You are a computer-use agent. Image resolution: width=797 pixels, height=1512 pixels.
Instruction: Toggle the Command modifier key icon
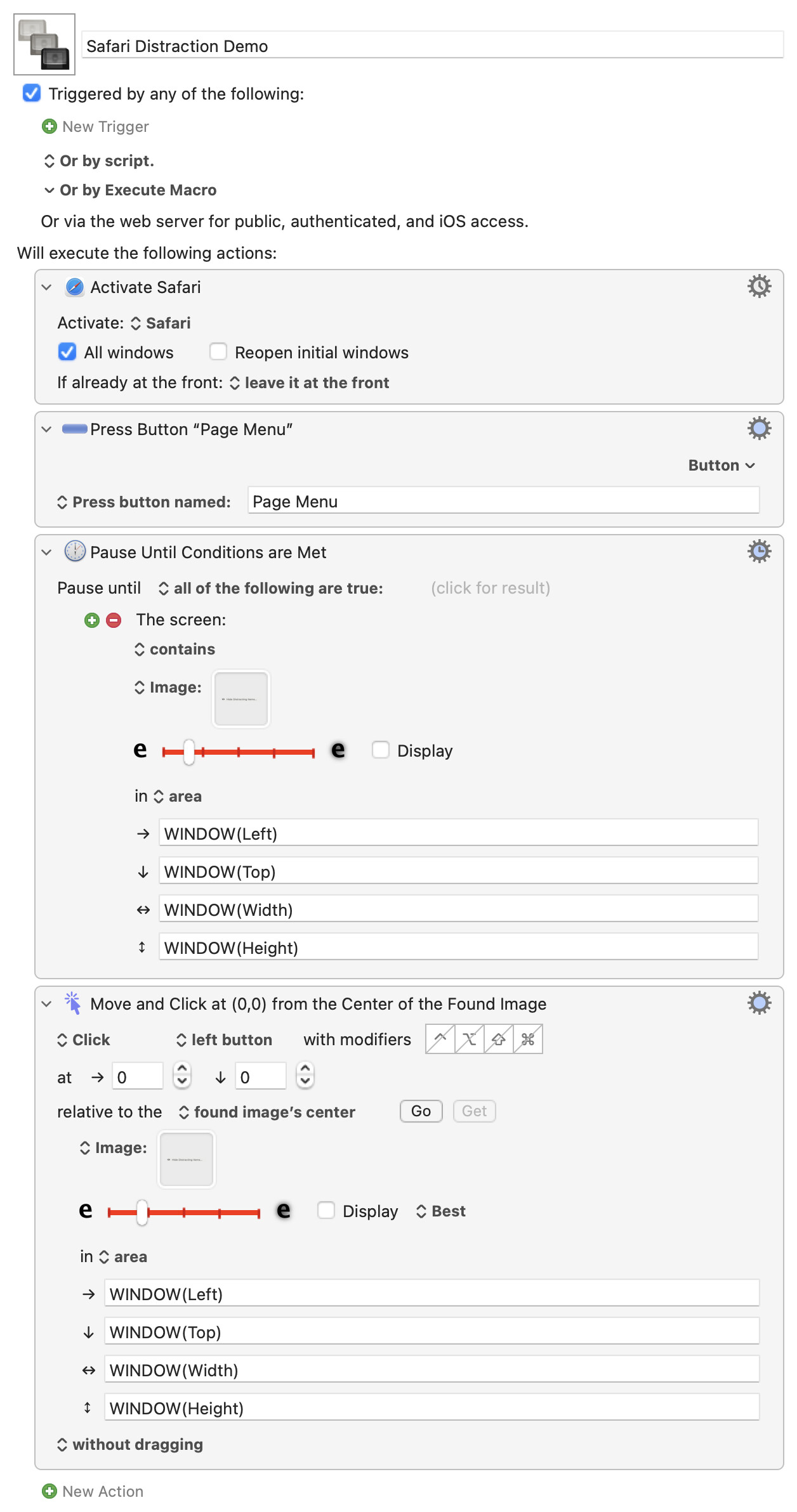[527, 1039]
